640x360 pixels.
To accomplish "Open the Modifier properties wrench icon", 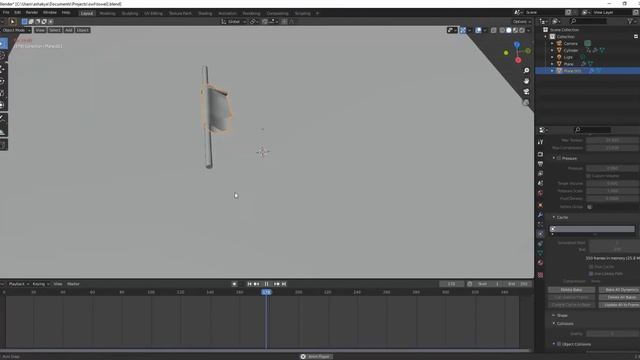I will tap(540, 215).
